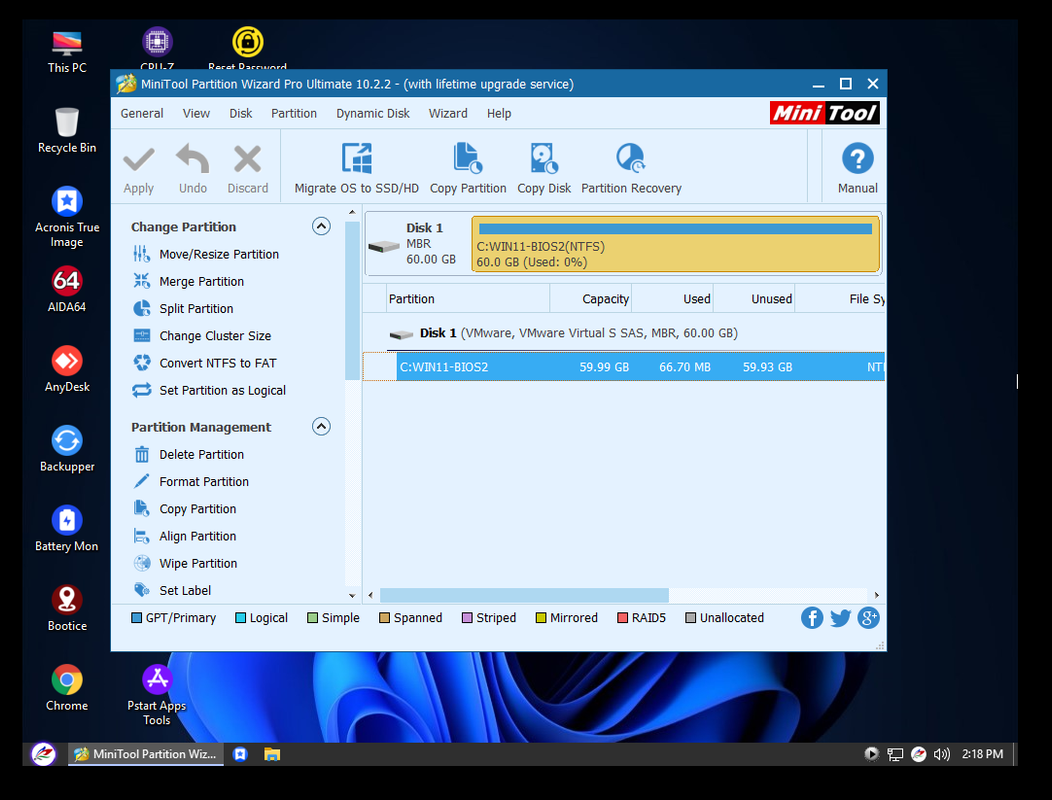Select the Backupper desktop icon
The image size is (1052, 800).
tap(67, 449)
